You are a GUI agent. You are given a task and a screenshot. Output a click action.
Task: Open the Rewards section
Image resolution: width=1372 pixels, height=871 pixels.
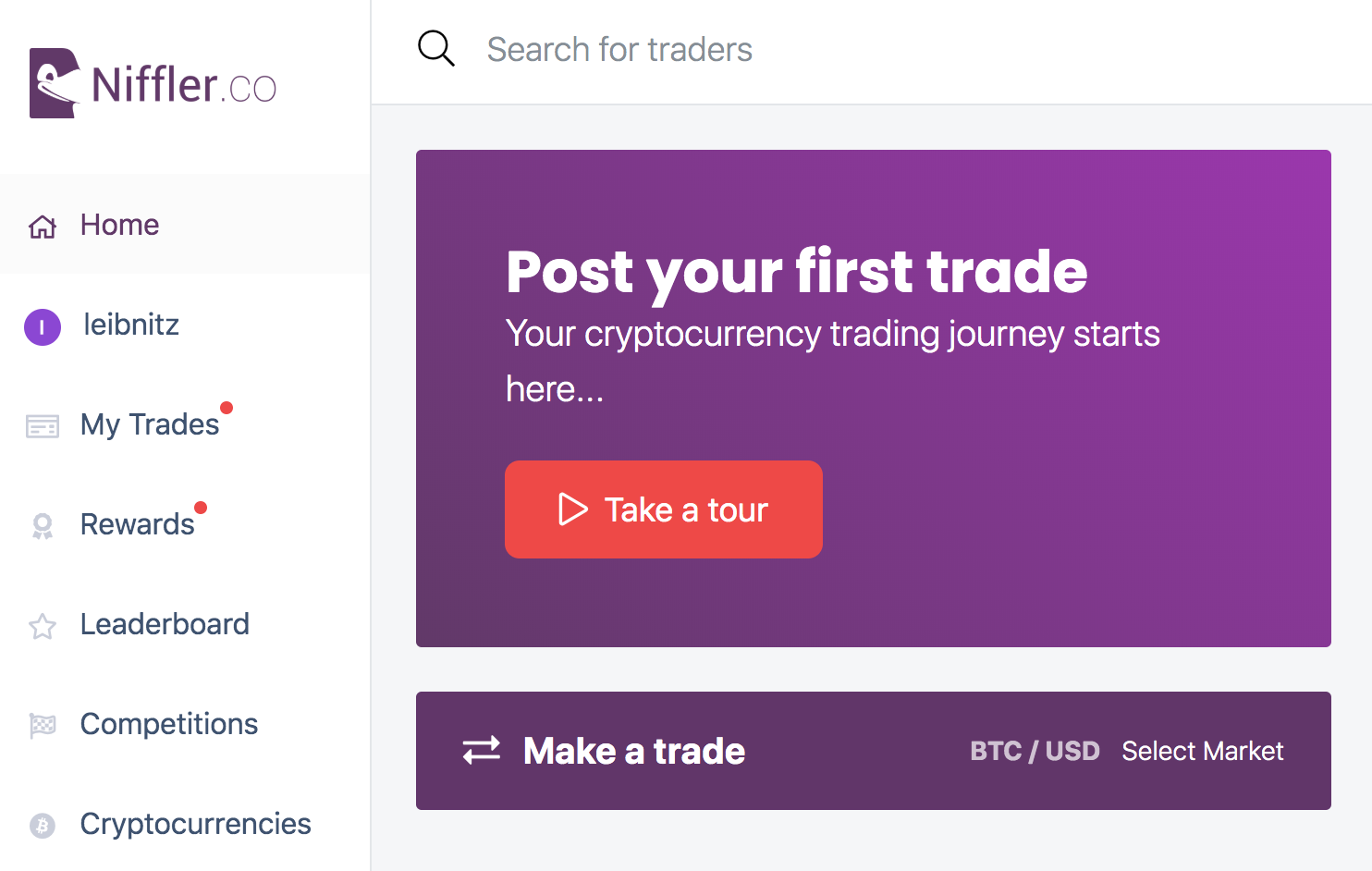click(138, 524)
